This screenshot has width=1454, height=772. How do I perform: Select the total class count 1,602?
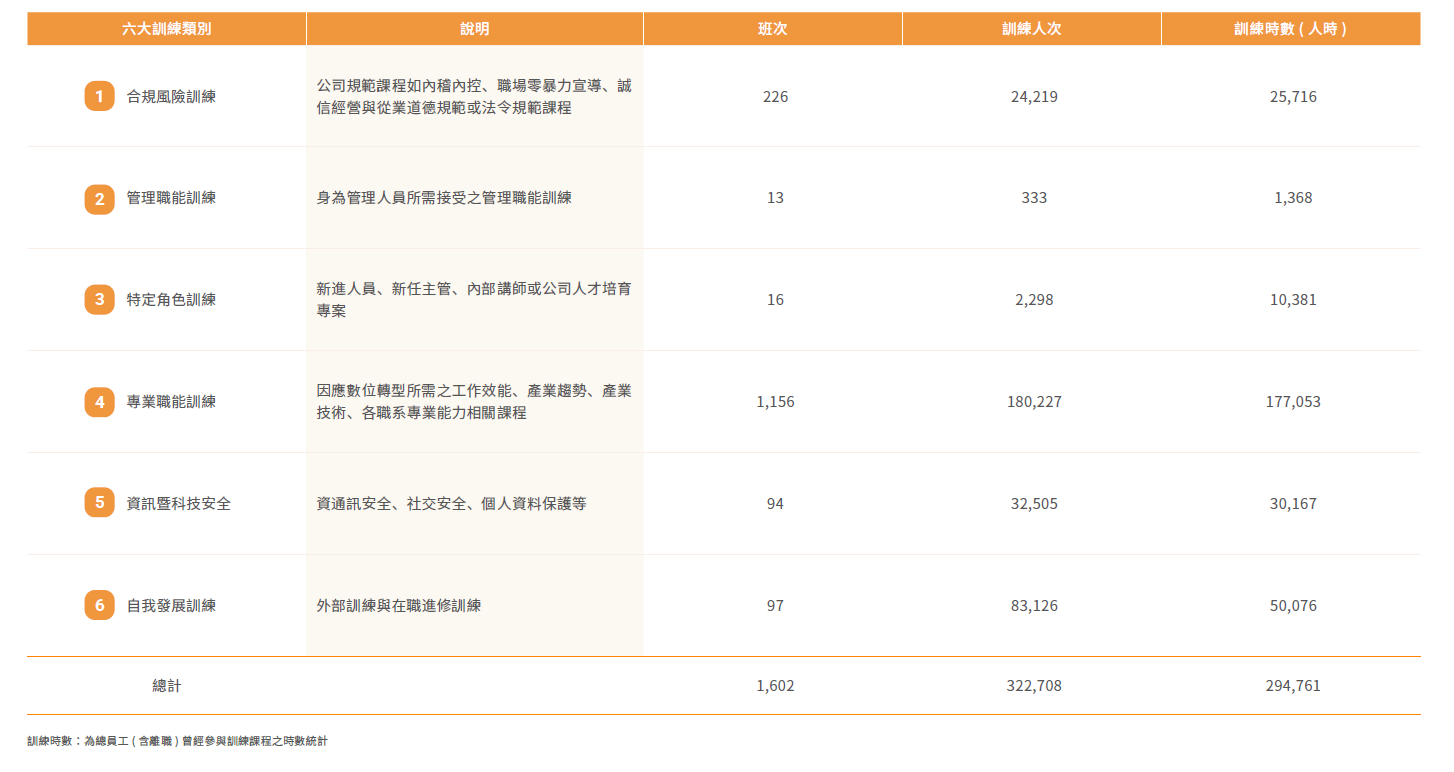tap(775, 686)
